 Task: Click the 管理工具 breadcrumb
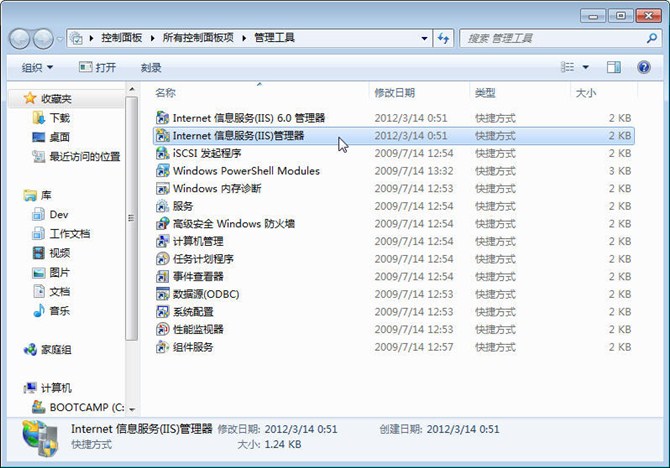[x=274, y=38]
